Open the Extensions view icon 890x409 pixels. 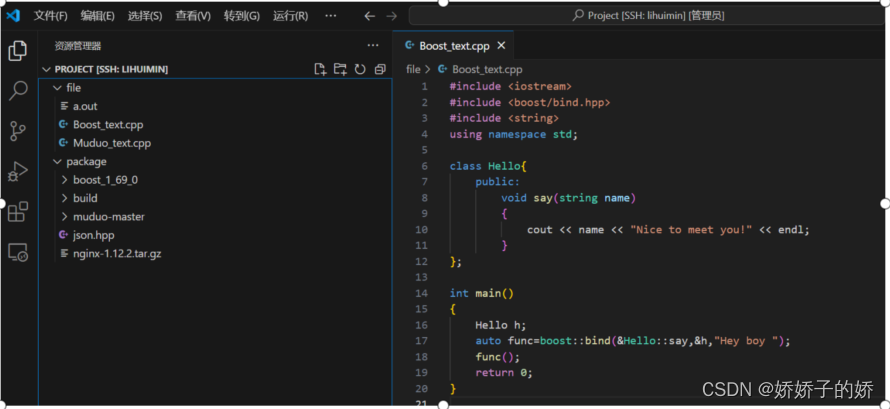tap(18, 212)
